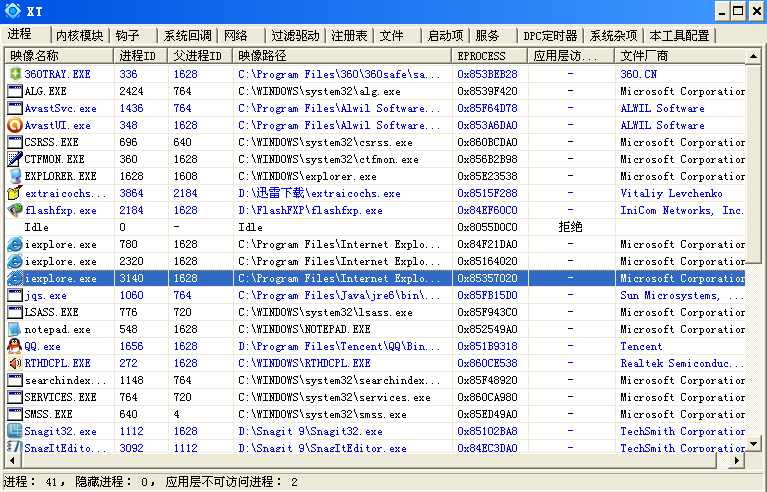Click the EXPLORER.EXE computer icon
Image resolution: width=767 pixels, height=492 pixels.
click(x=15, y=176)
